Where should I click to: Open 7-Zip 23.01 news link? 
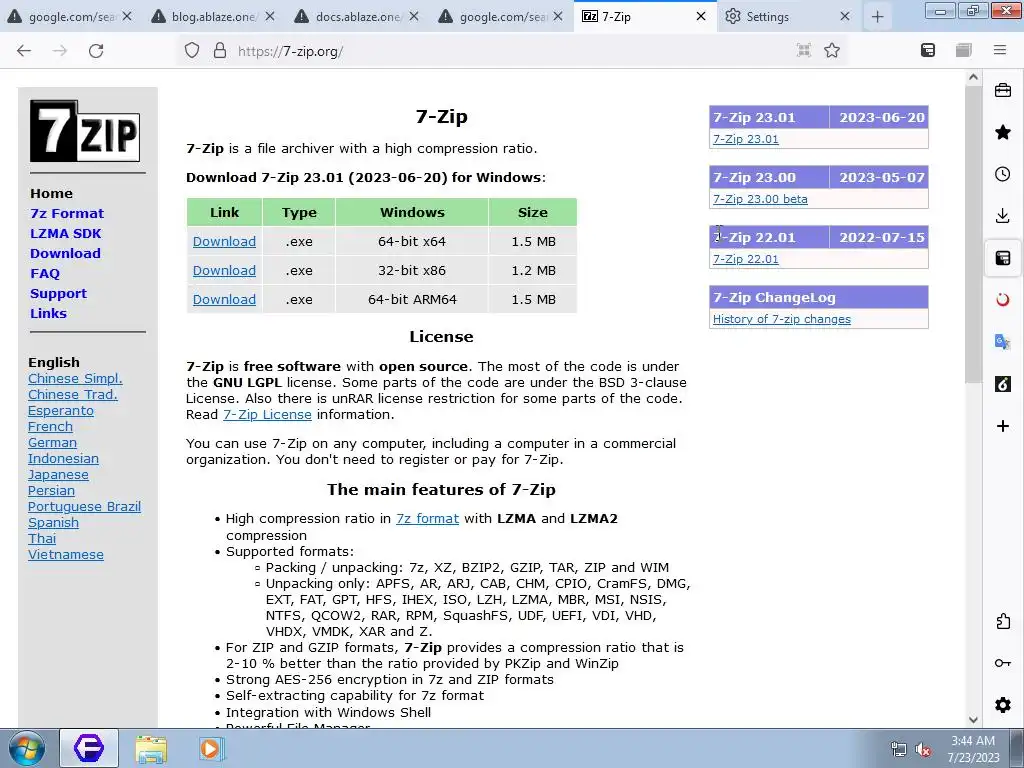(x=745, y=139)
